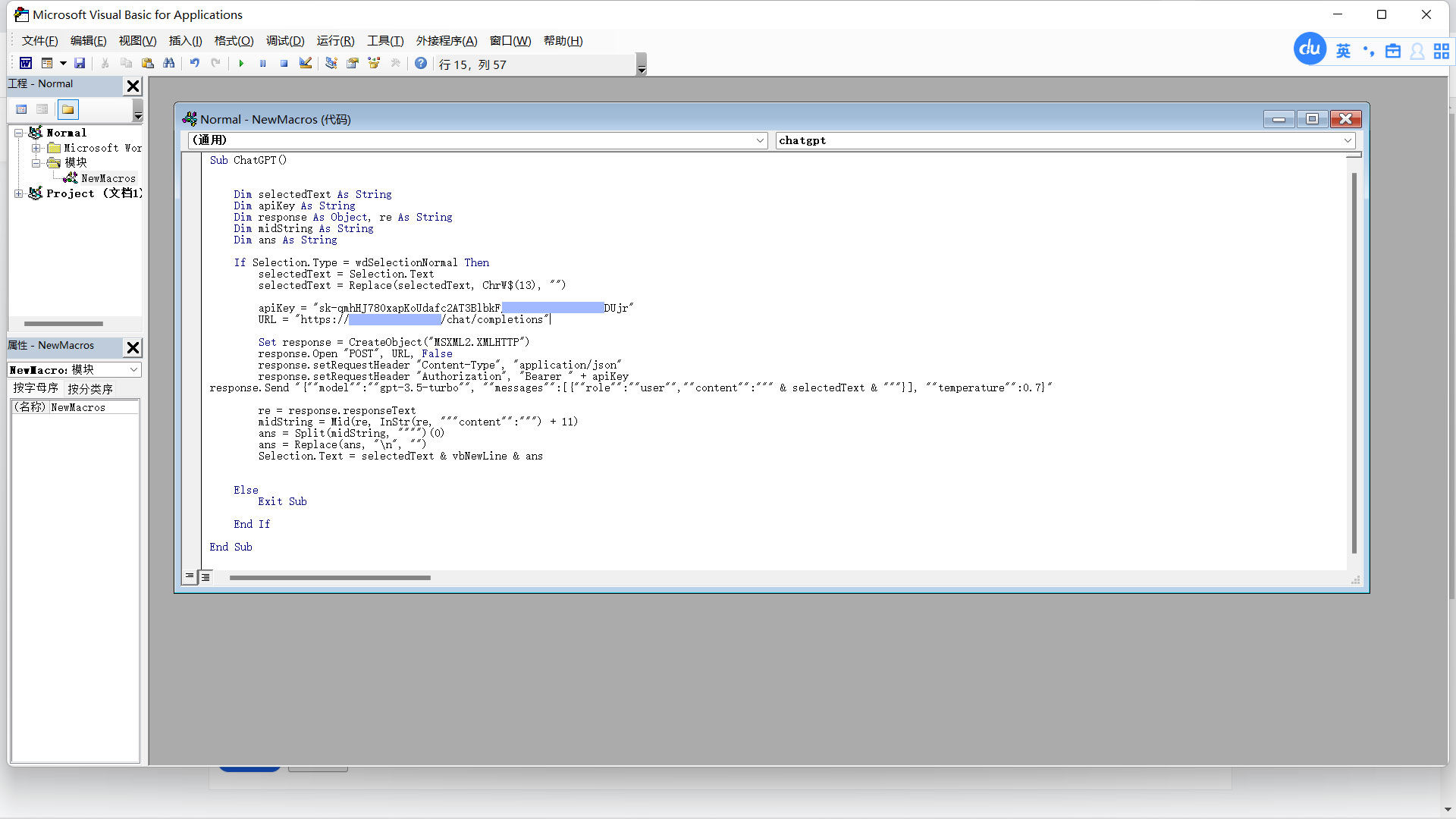Click the Baidu input method du logo
This screenshot has height=819, width=1456.
[x=1310, y=49]
